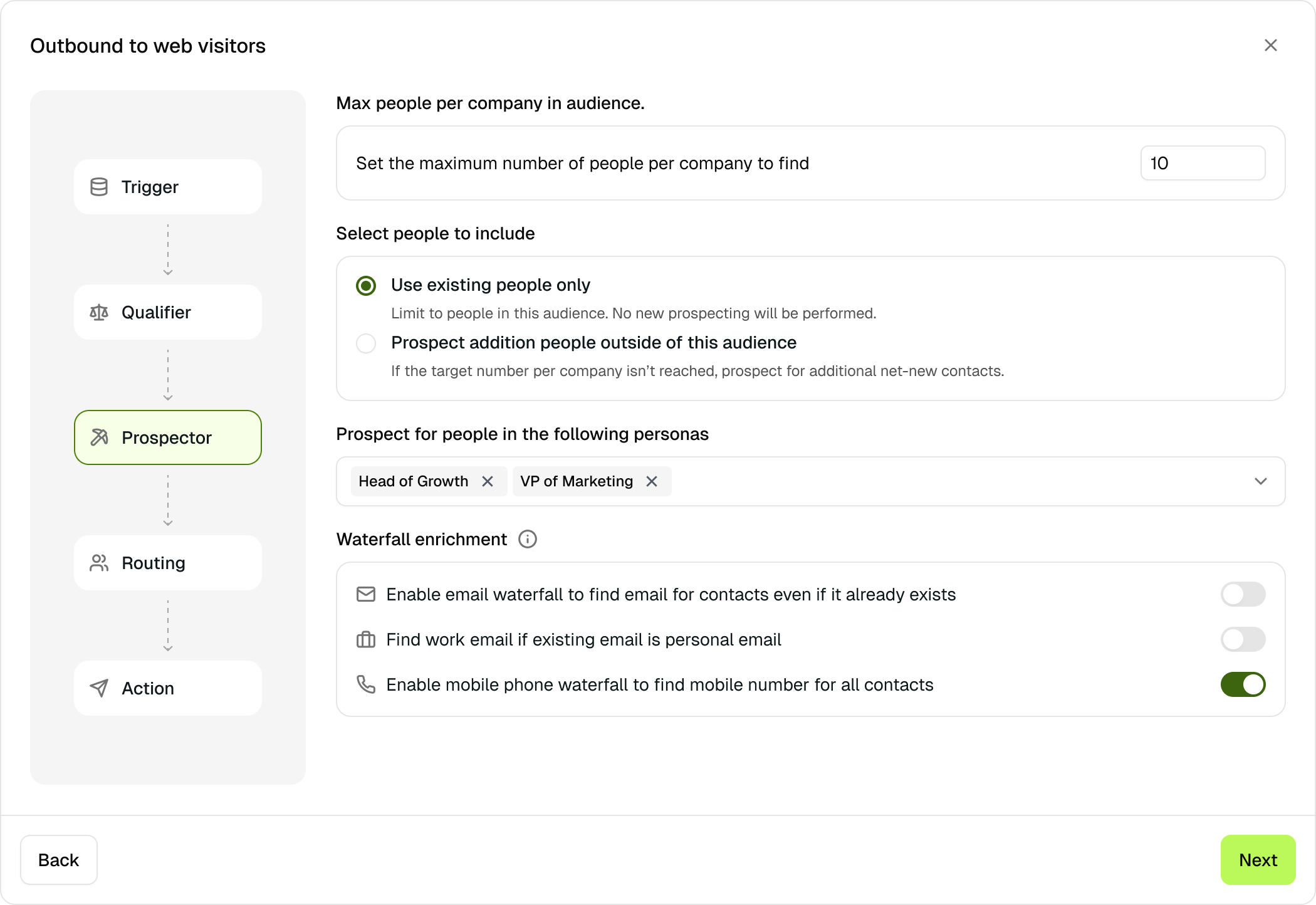Select Prospect addition people outside audience
The width and height of the screenshot is (1316, 905).
click(366, 343)
